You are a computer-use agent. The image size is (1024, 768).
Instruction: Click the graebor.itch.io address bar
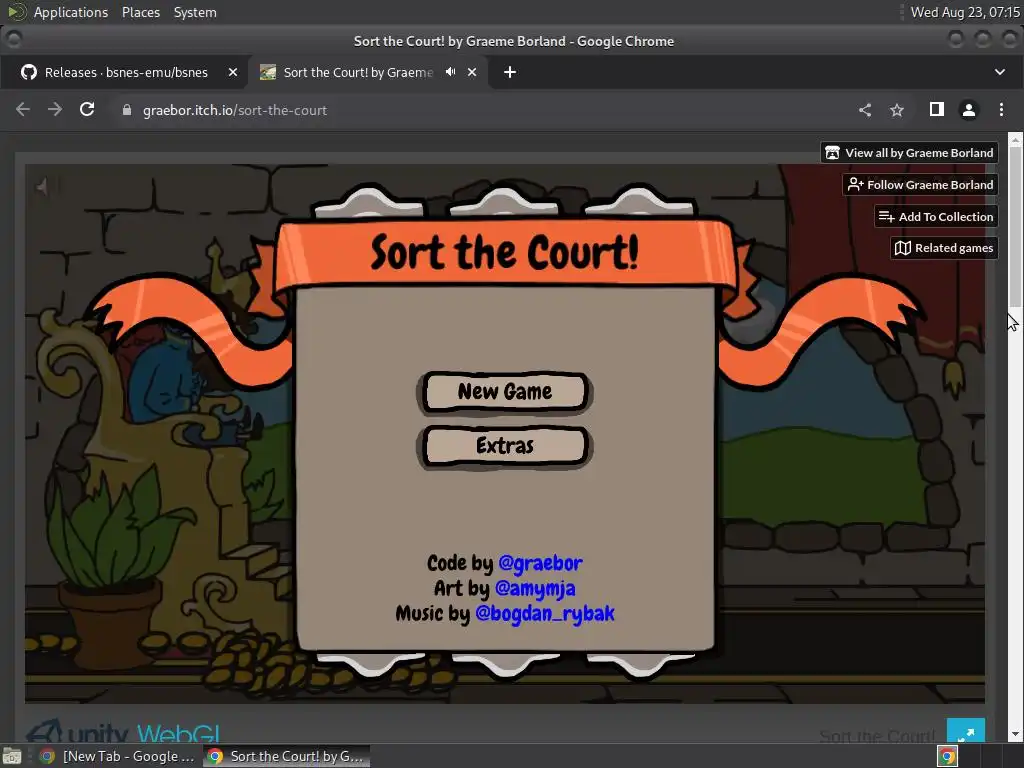coord(234,110)
